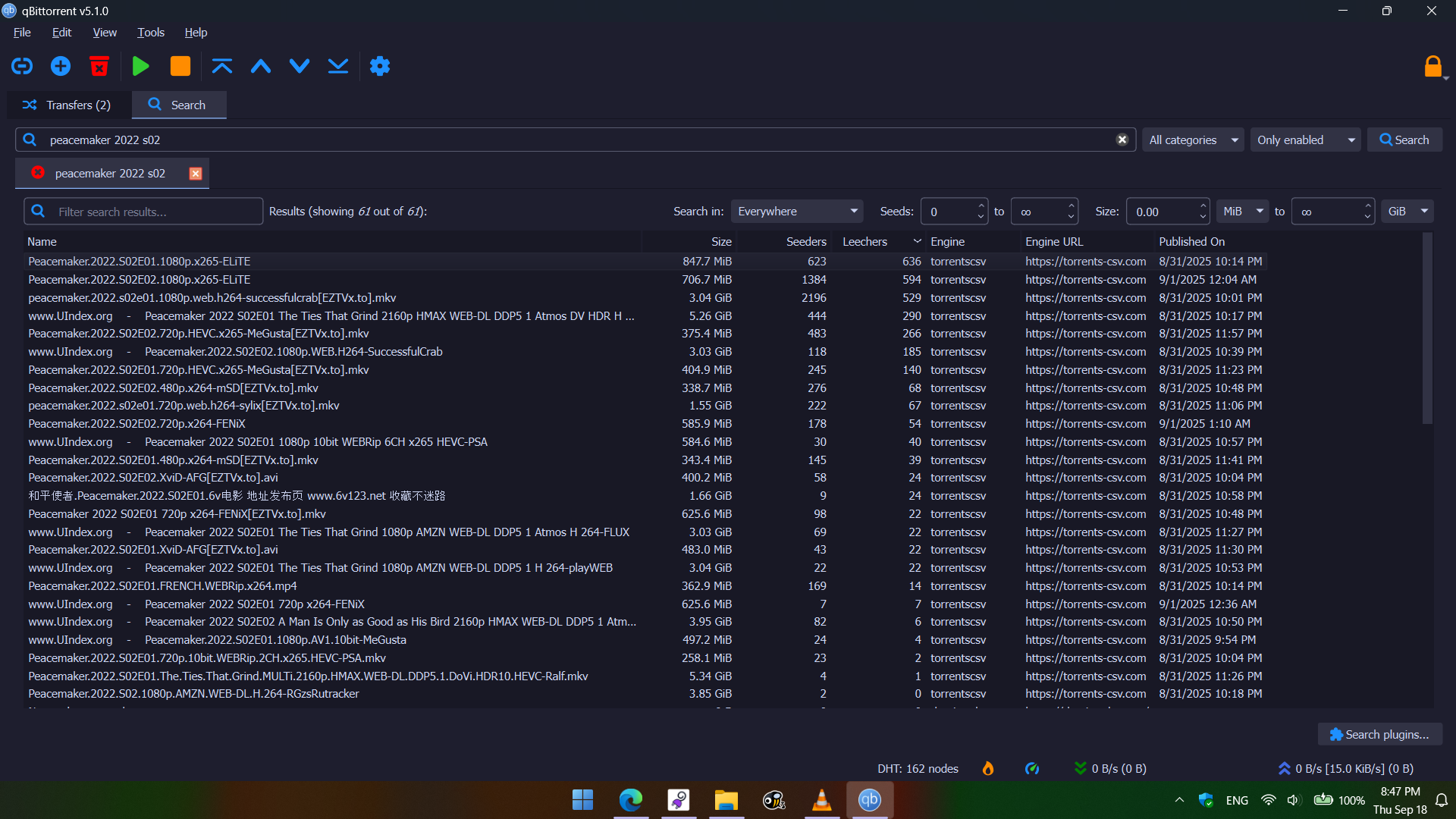Screen dimensions: 1456x819
Task: Sort by Published On column header
Action: pos(1211,241)
